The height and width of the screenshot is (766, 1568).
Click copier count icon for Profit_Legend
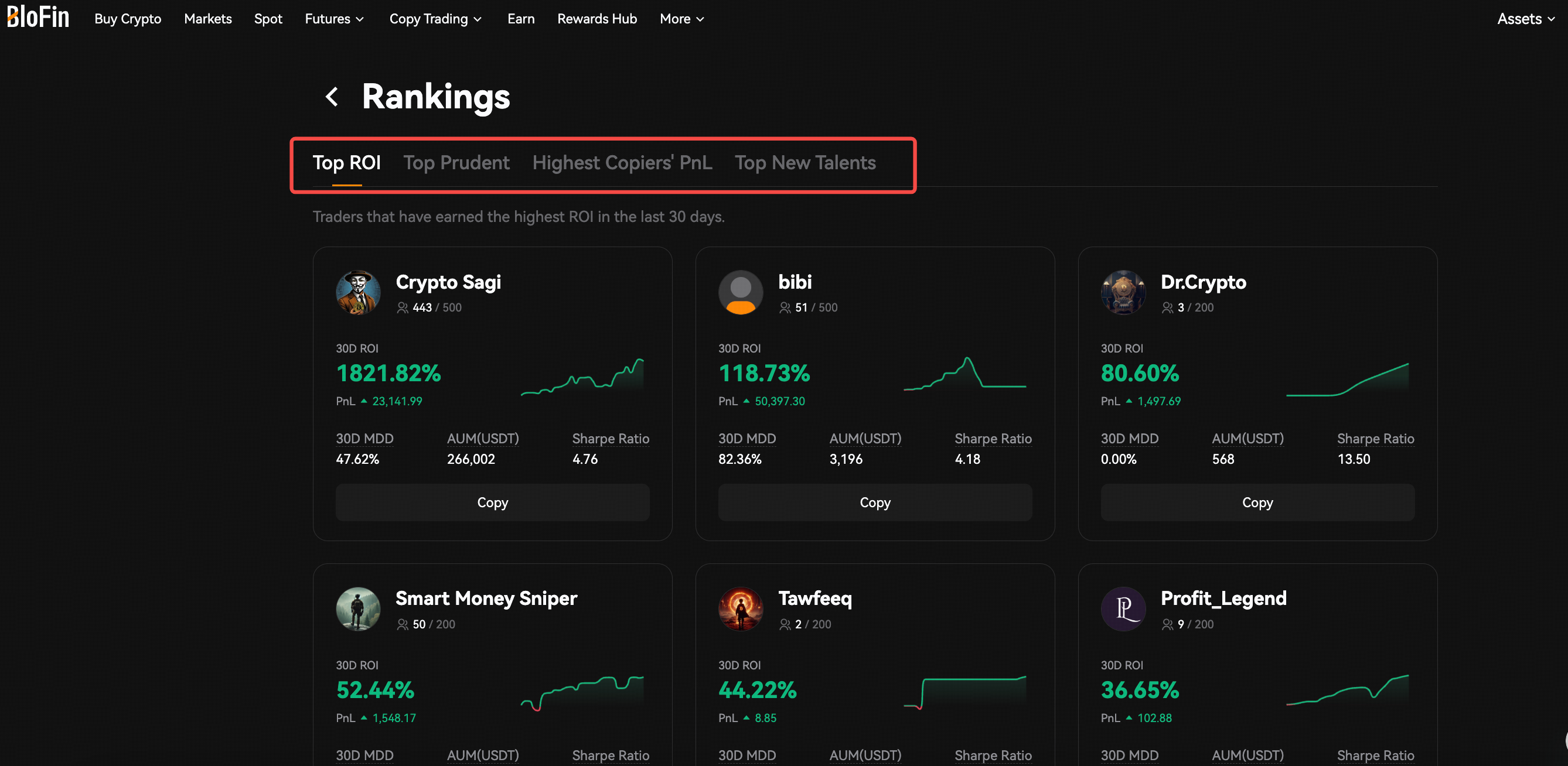pos(1167,624)
